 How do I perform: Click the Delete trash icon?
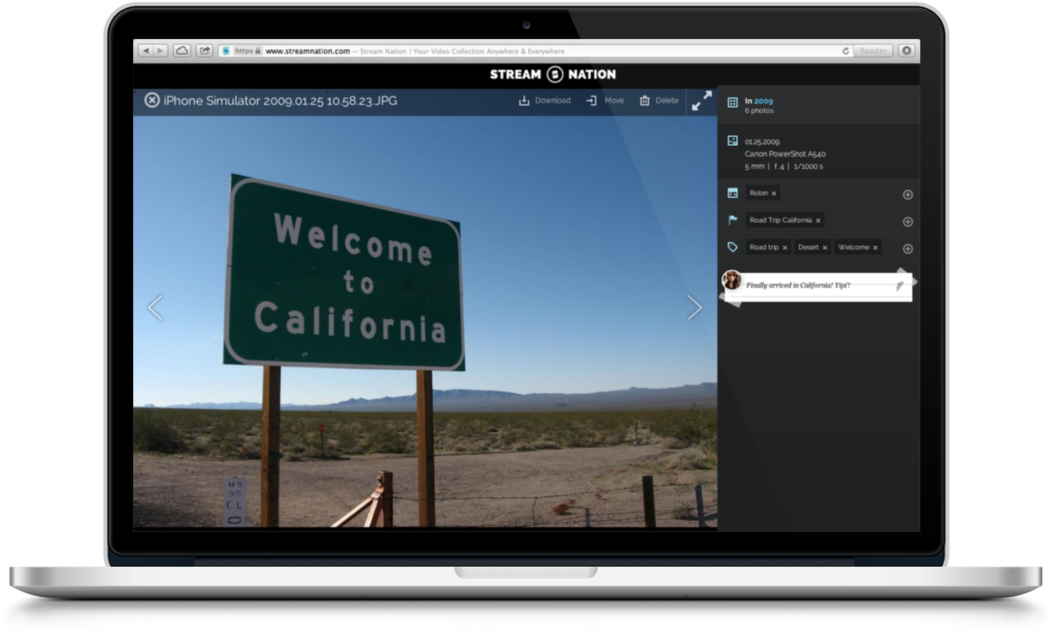645,100
